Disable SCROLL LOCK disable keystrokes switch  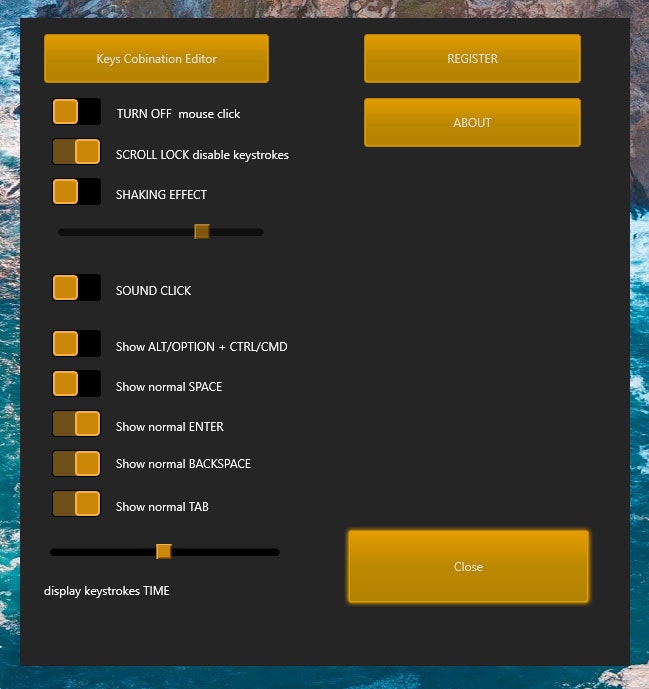tap(76, 152)
